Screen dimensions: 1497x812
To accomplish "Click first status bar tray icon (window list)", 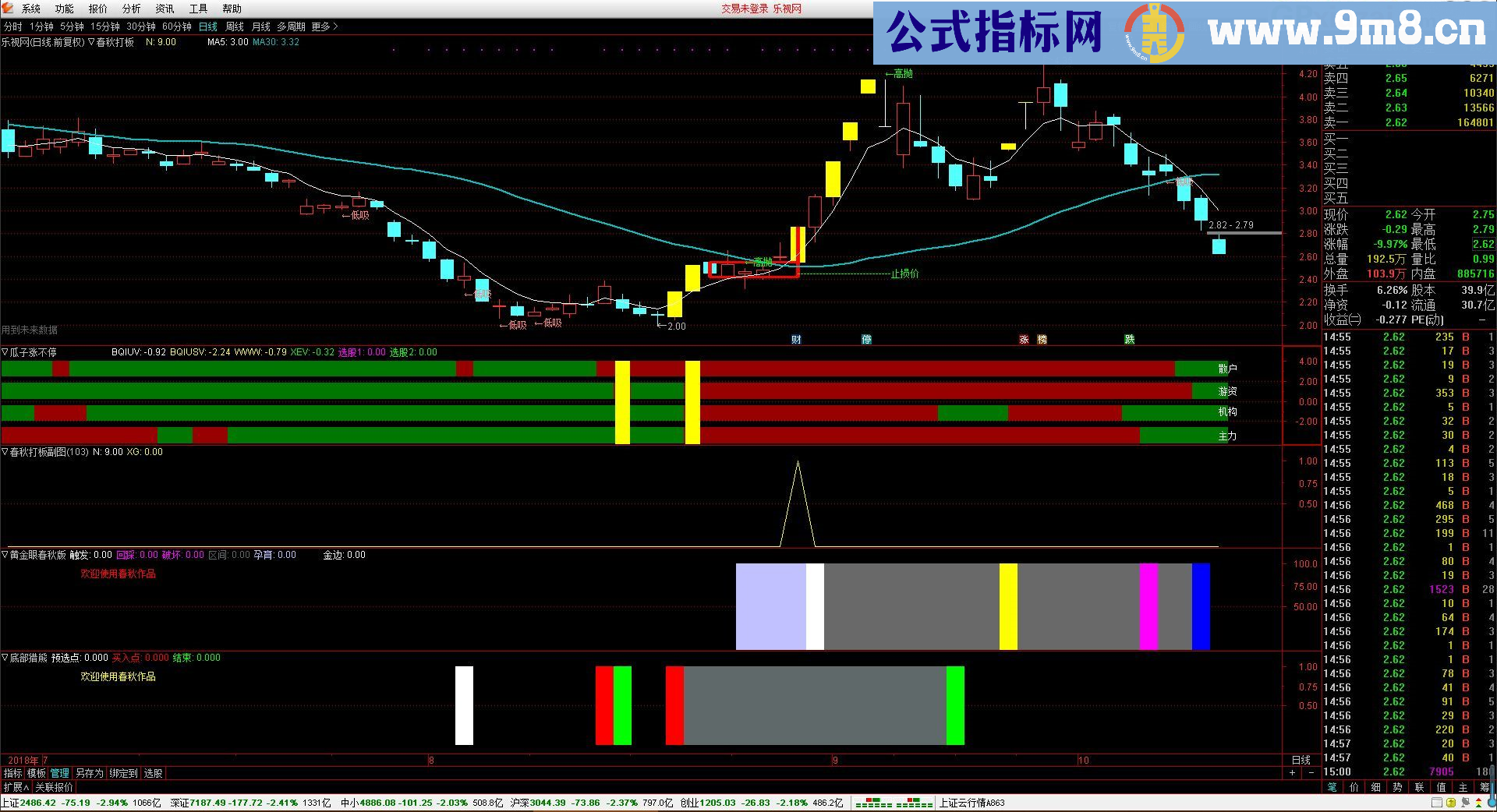I will click(1436, 803).
